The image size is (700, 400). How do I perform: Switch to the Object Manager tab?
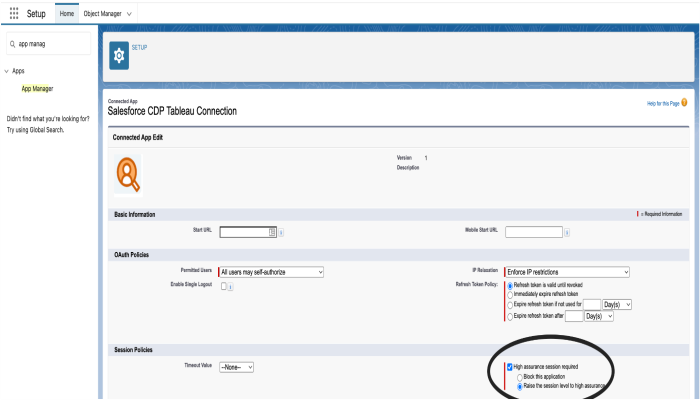click(103, 13)
